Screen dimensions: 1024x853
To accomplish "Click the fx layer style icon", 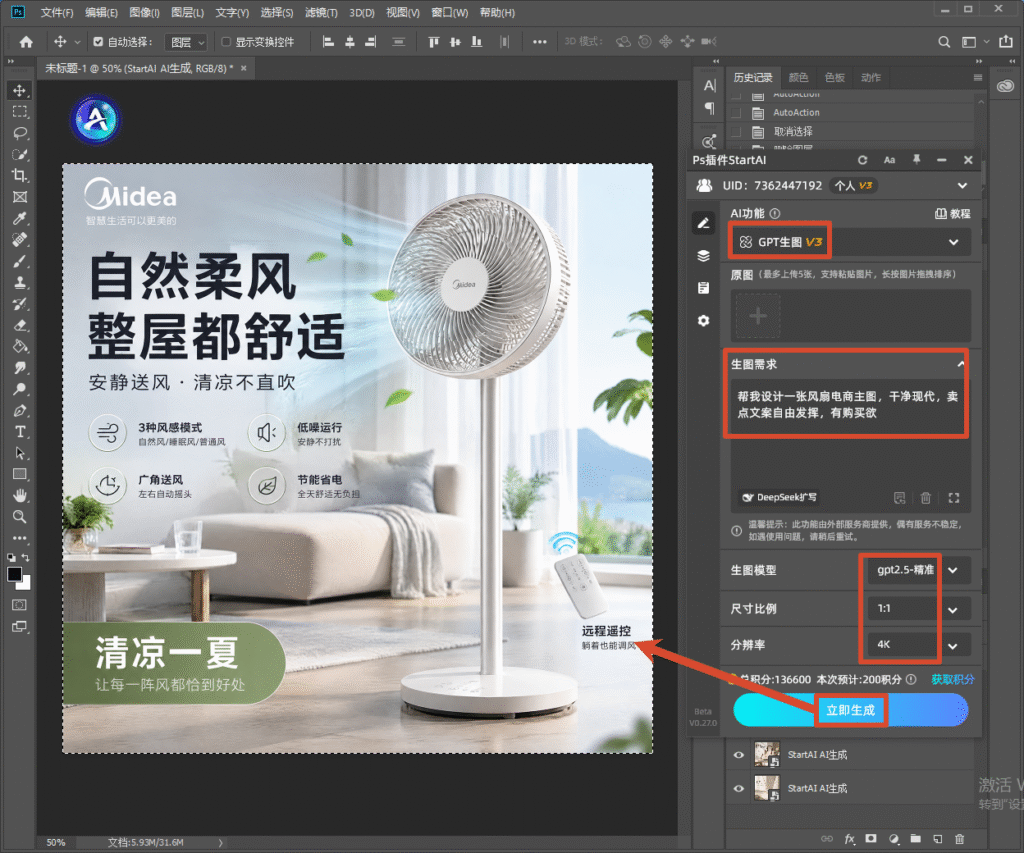I will (850, 839).
